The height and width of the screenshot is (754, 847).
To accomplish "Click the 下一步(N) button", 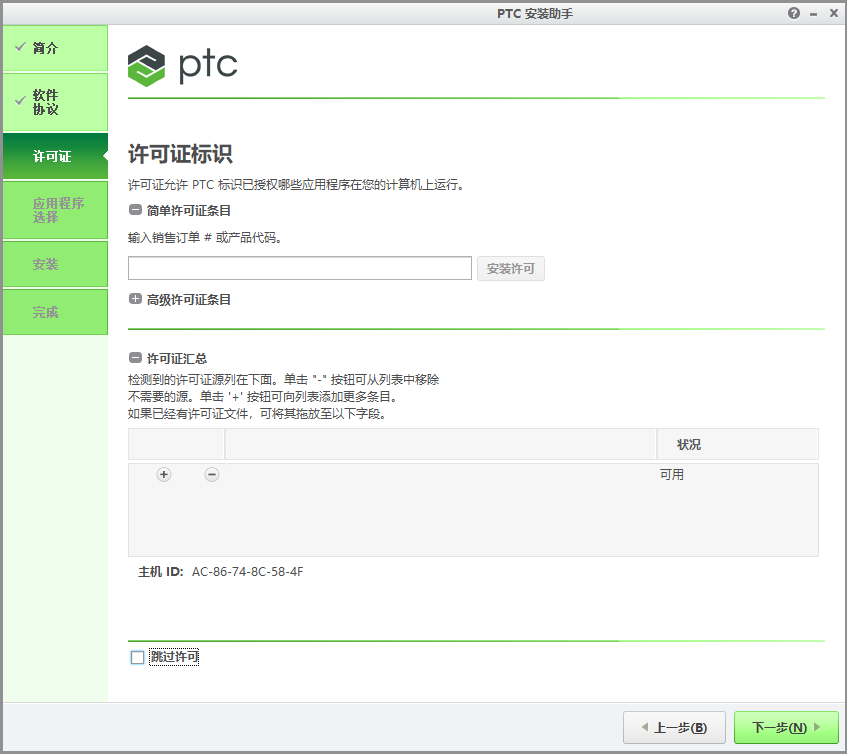I will pos(785,727).
